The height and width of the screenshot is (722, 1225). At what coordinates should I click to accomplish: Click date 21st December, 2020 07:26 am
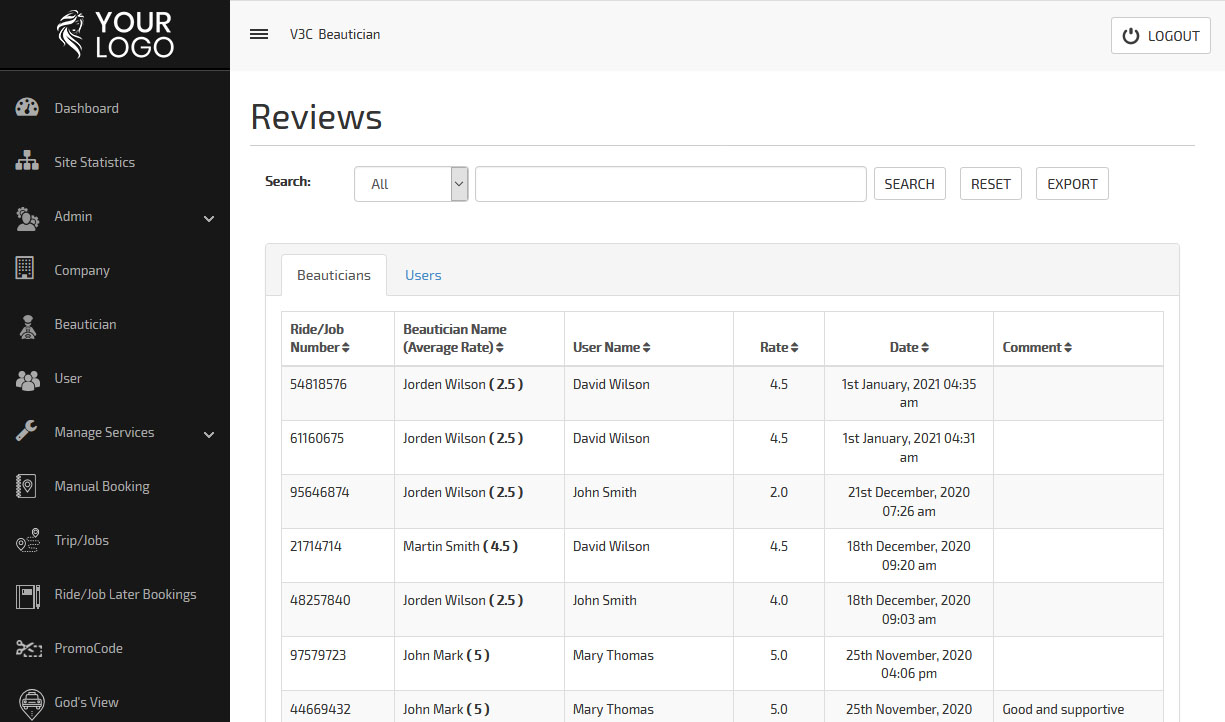908,501
